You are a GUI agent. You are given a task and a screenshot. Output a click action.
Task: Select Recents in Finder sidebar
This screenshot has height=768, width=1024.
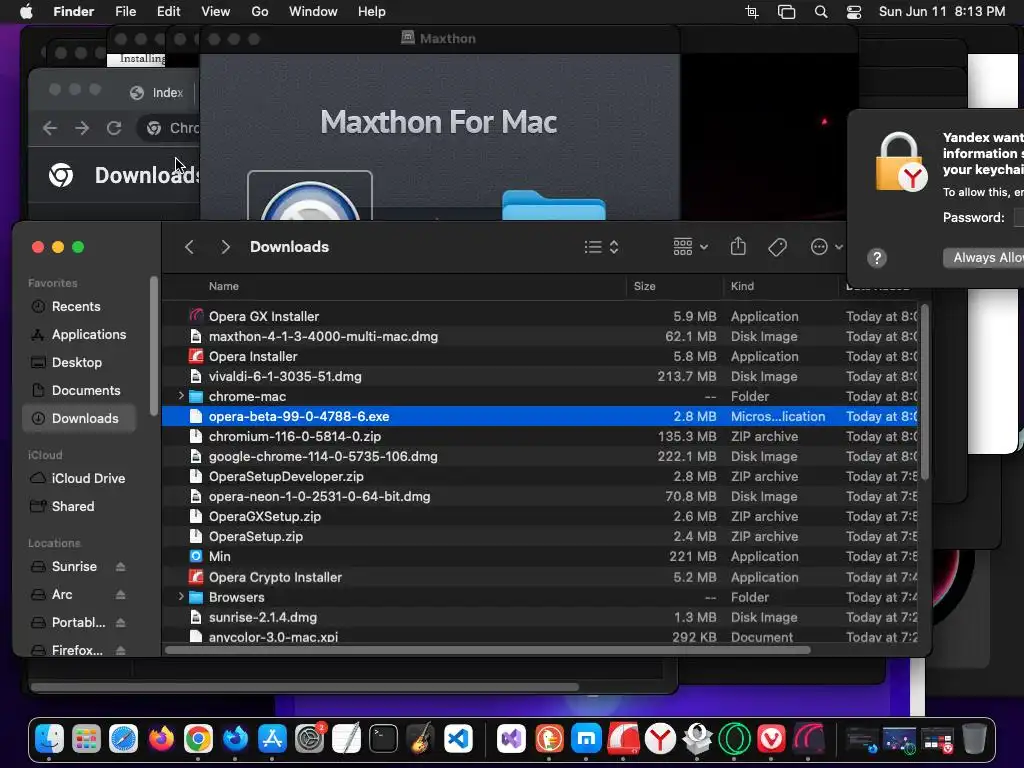coord(78,306)
